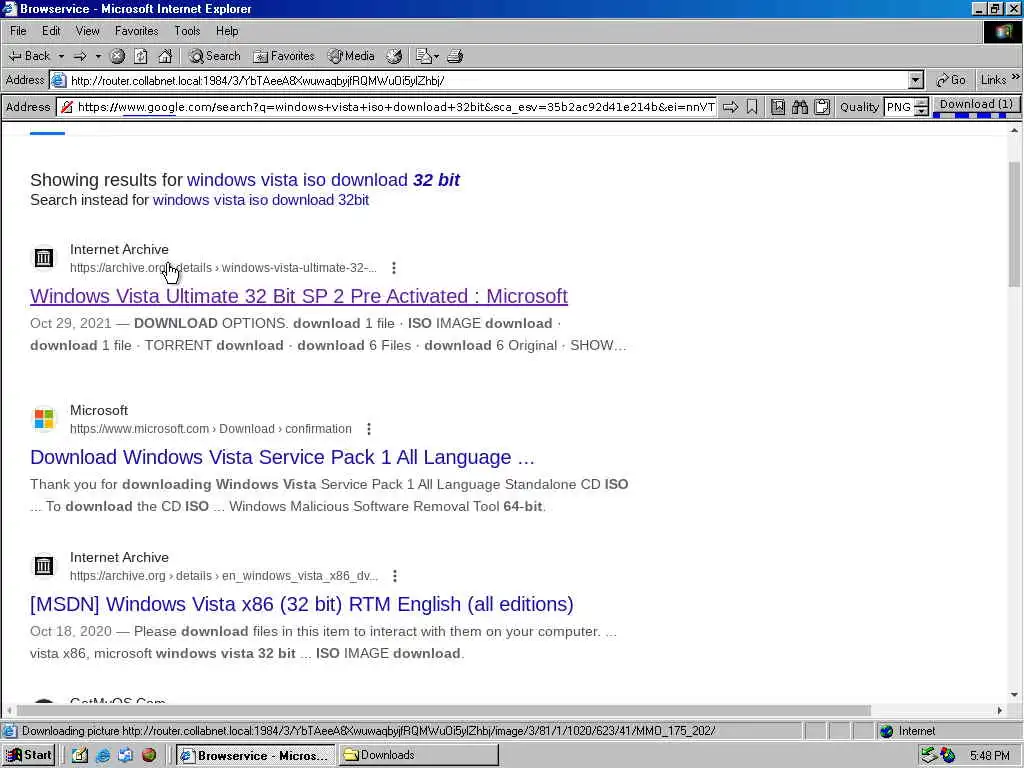Open 'Download Windows Vista Service Pack 1' result

click(x=282, y=457)
